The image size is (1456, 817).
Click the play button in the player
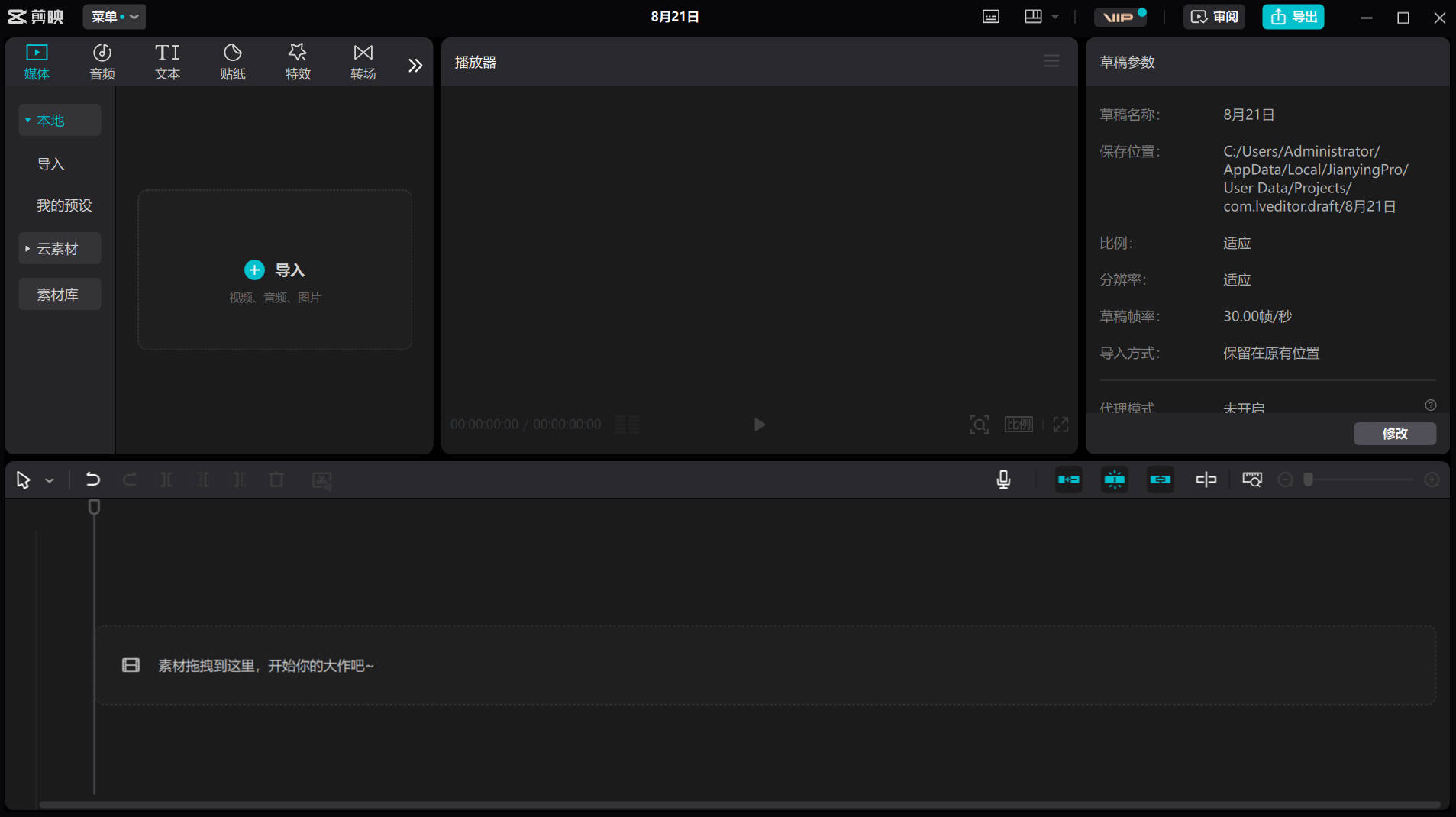tap(759, 425)
